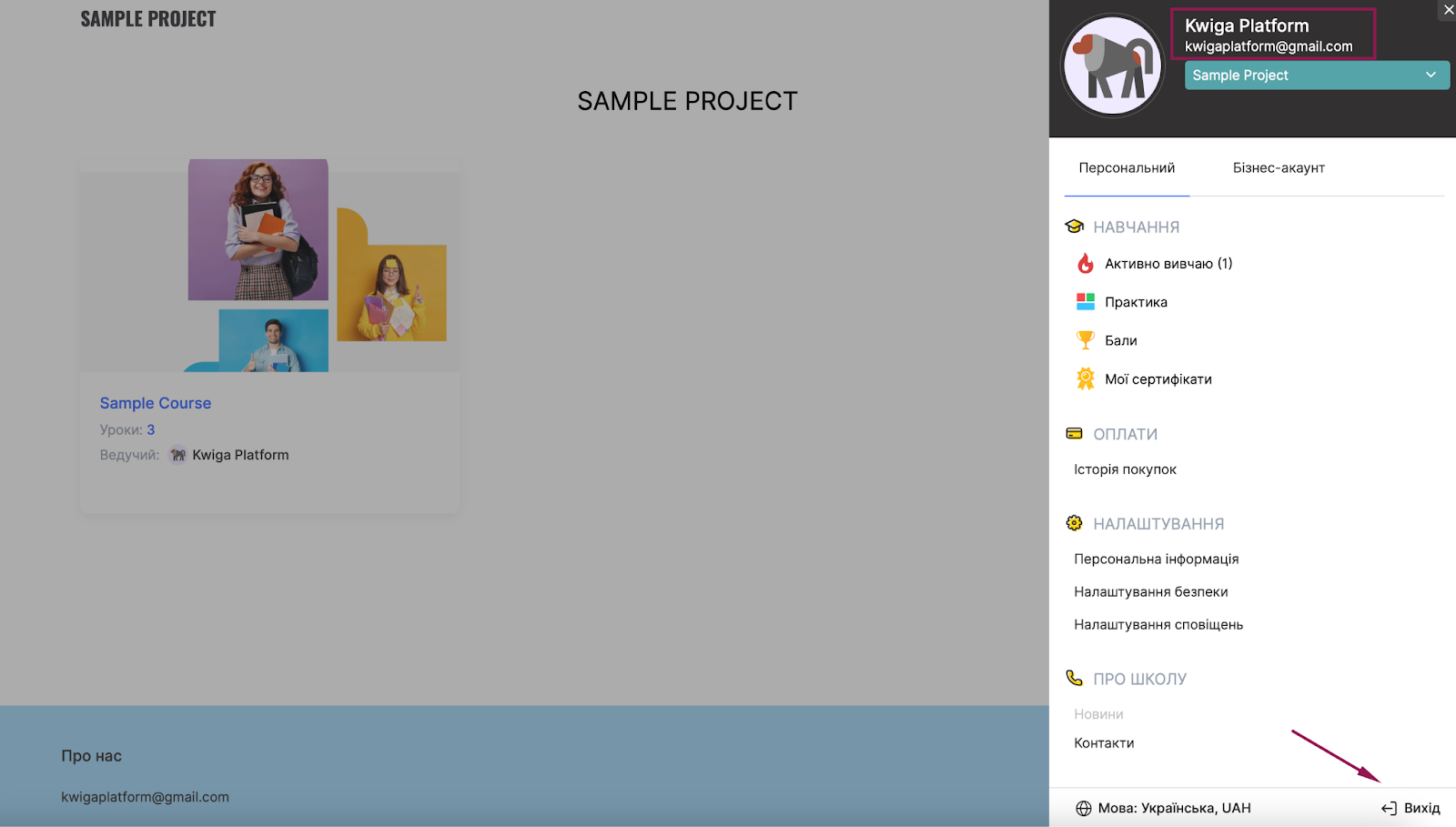This screenshot has height=827, width=1456.
Task: Click the НАЛАШТУВАННЯ section heading
Action: pos(1158,524)
